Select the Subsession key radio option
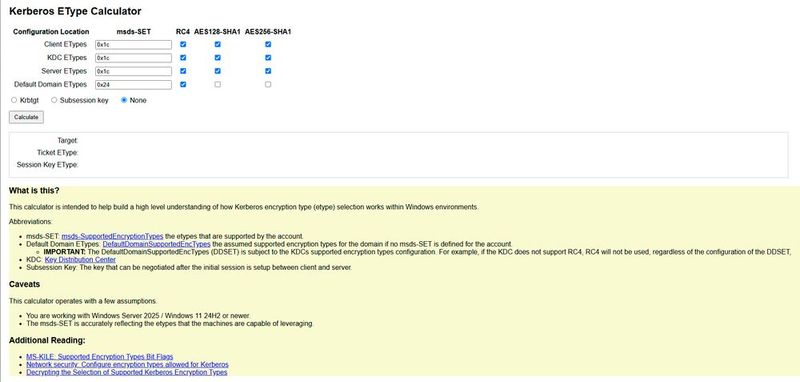The image size is (800, 382). coord(54,100)
